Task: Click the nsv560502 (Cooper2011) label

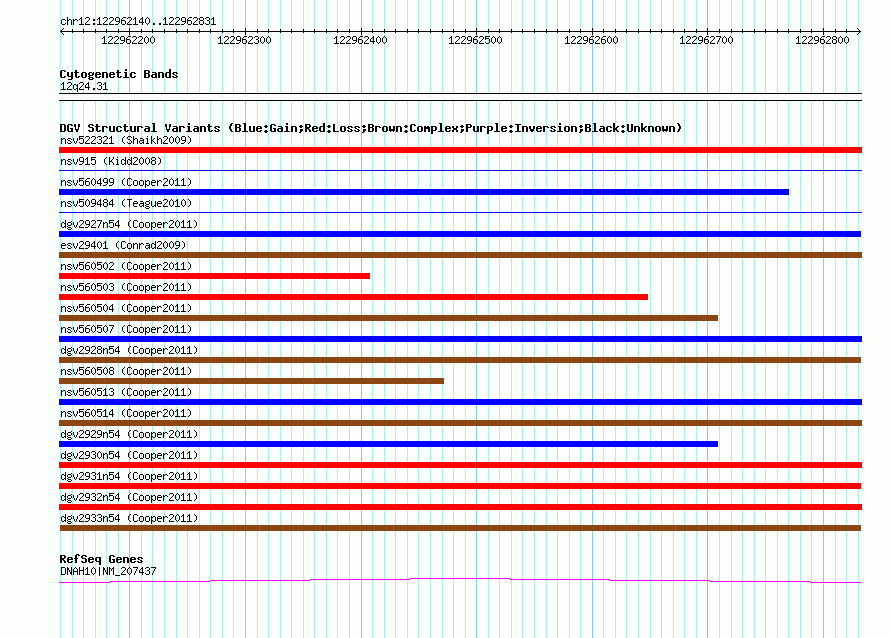Action: 126,266
